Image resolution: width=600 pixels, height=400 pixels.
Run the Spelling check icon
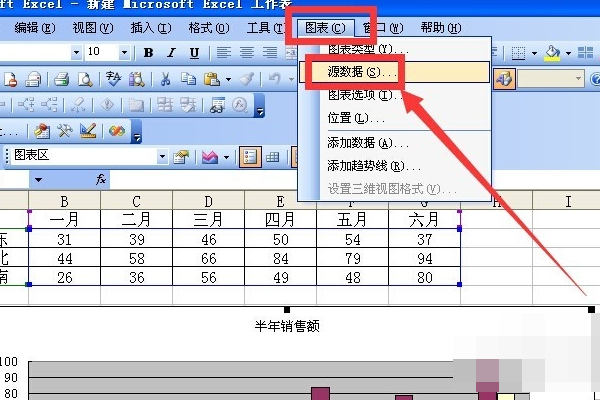(x=113, y=79)
